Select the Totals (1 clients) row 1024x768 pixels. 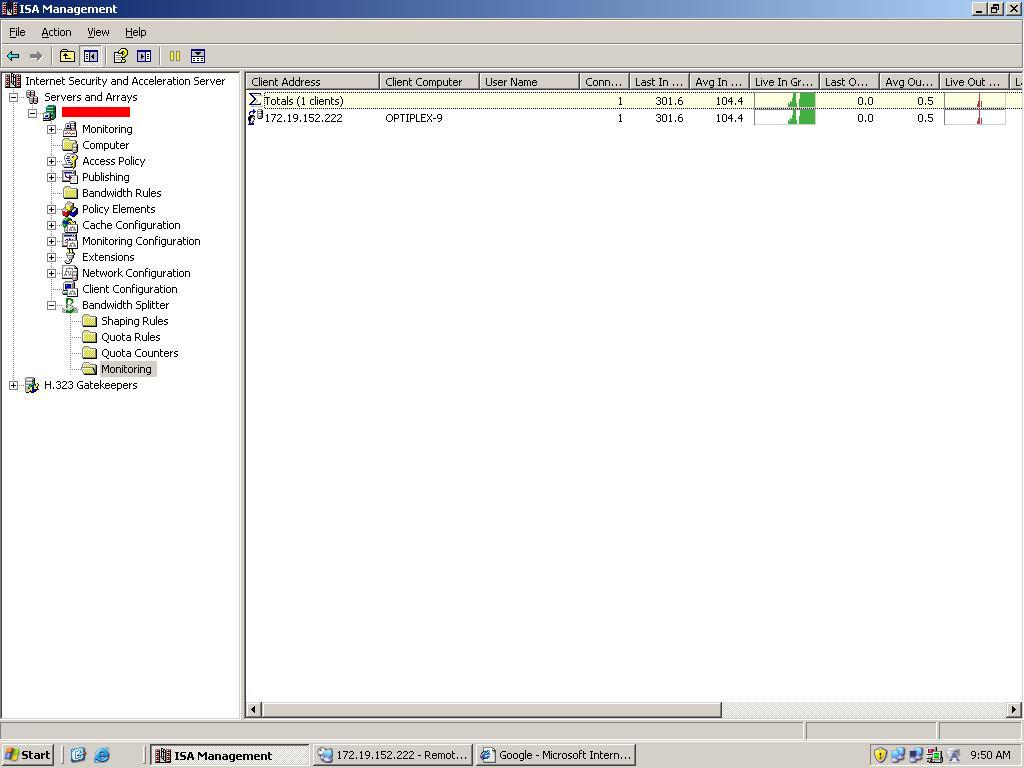[634, 101]
